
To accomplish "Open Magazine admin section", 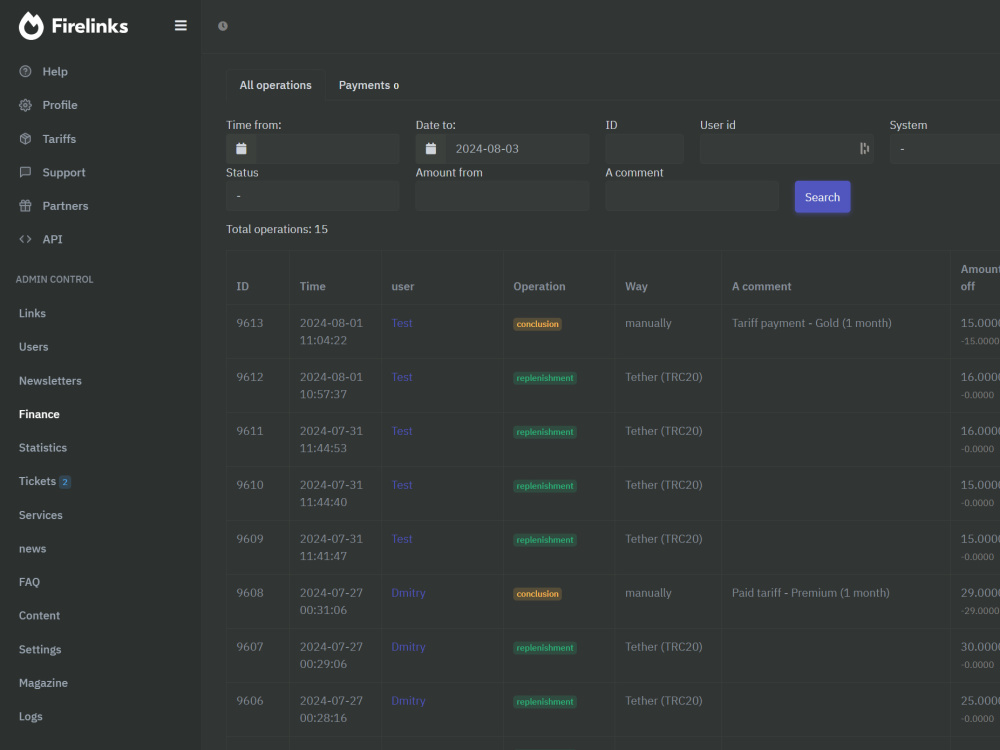I will click(x=43, y=683).
